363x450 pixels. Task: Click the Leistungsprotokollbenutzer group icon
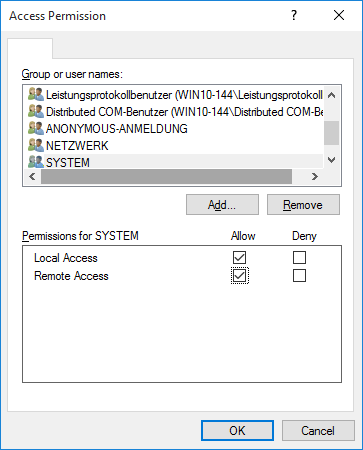coord(36,95)
